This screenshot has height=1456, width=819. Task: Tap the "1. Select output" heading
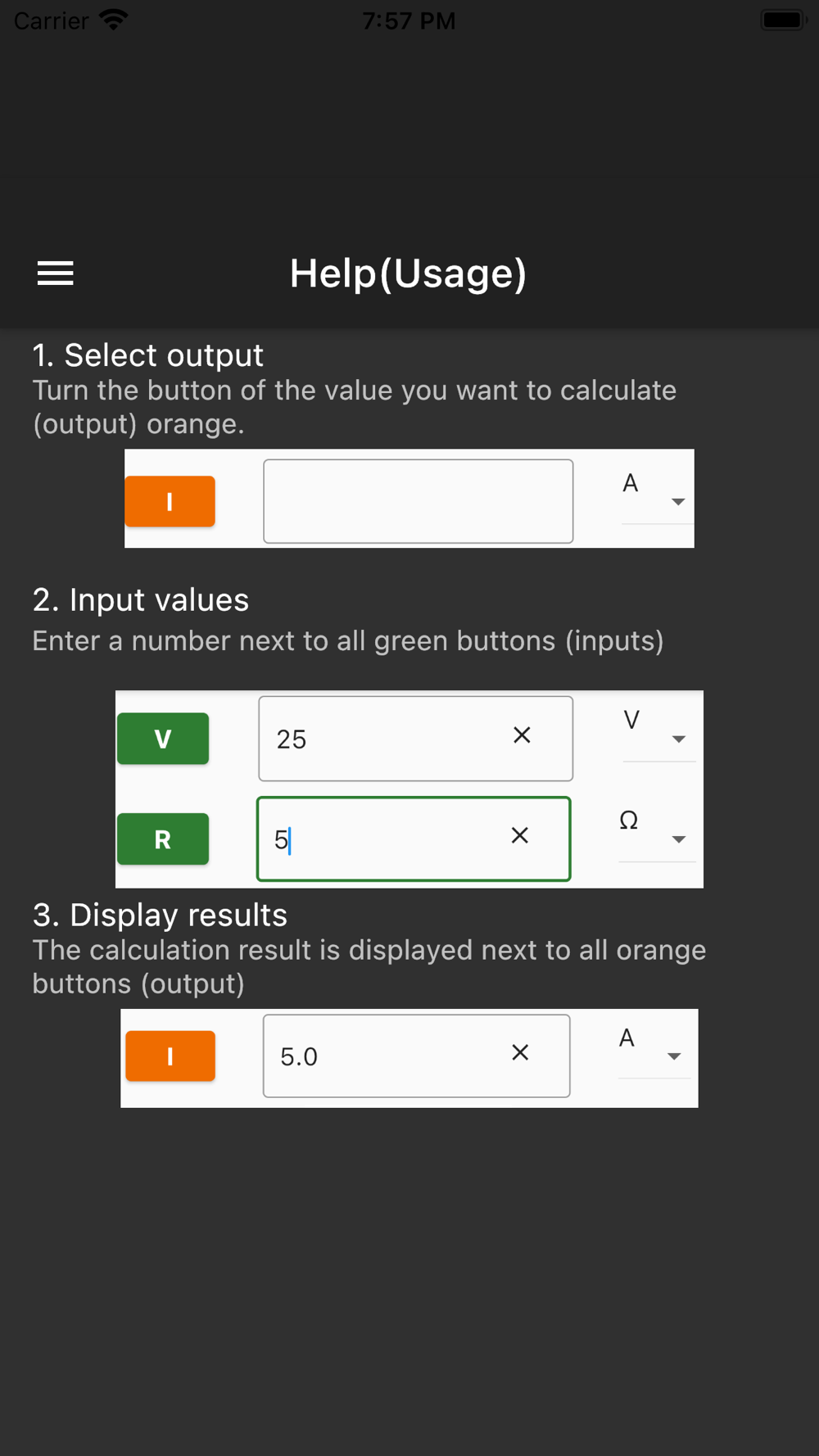147,355
